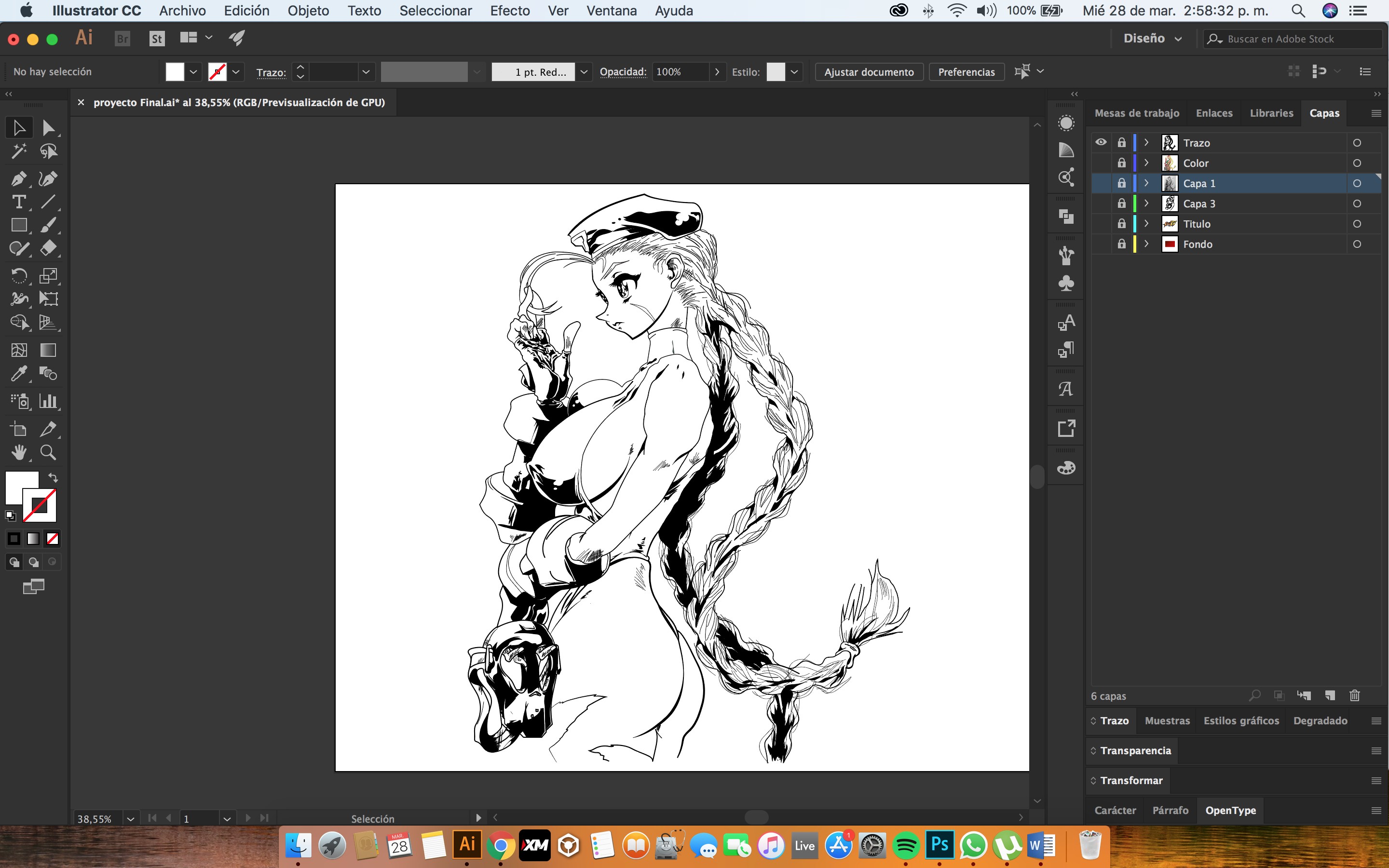Select the Gradient tool
The image size is (1389, 868).
pos(48,350)
